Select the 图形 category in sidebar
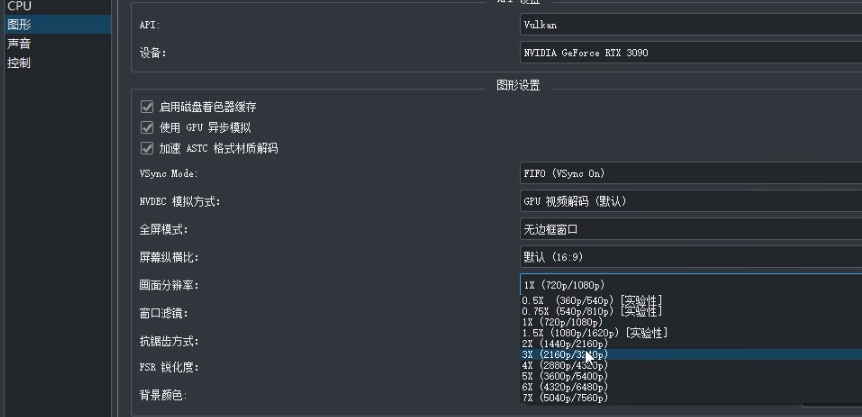Screen dimensions: 862x417 pyautogui.click(x=19, y=25)
